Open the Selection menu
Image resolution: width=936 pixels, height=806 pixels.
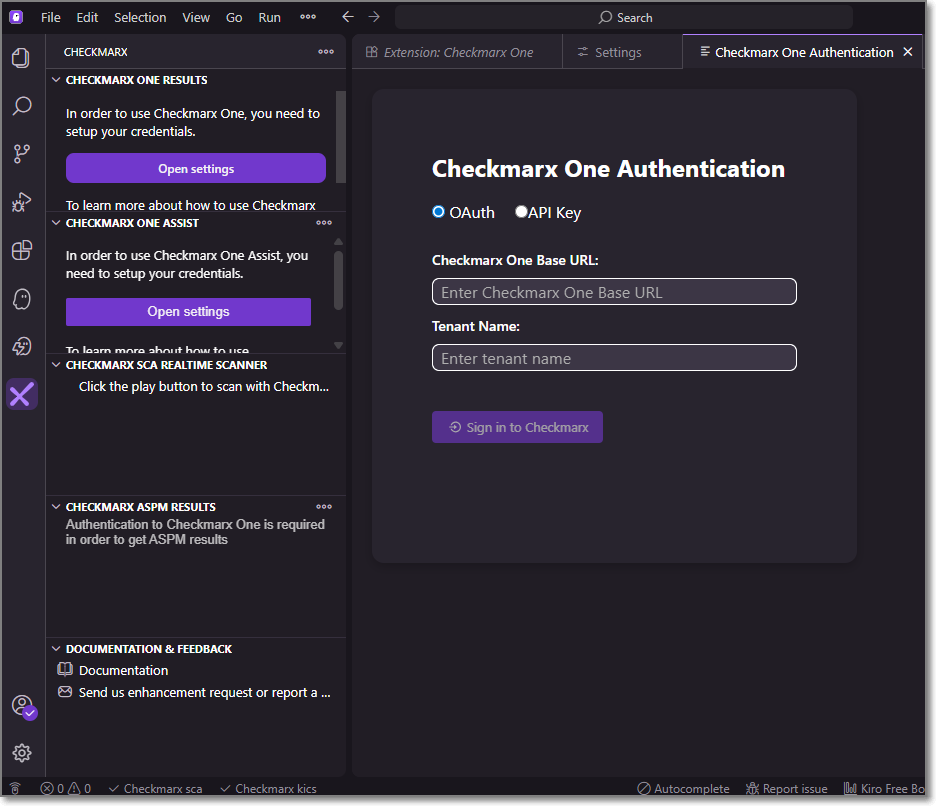pos(140,17)
